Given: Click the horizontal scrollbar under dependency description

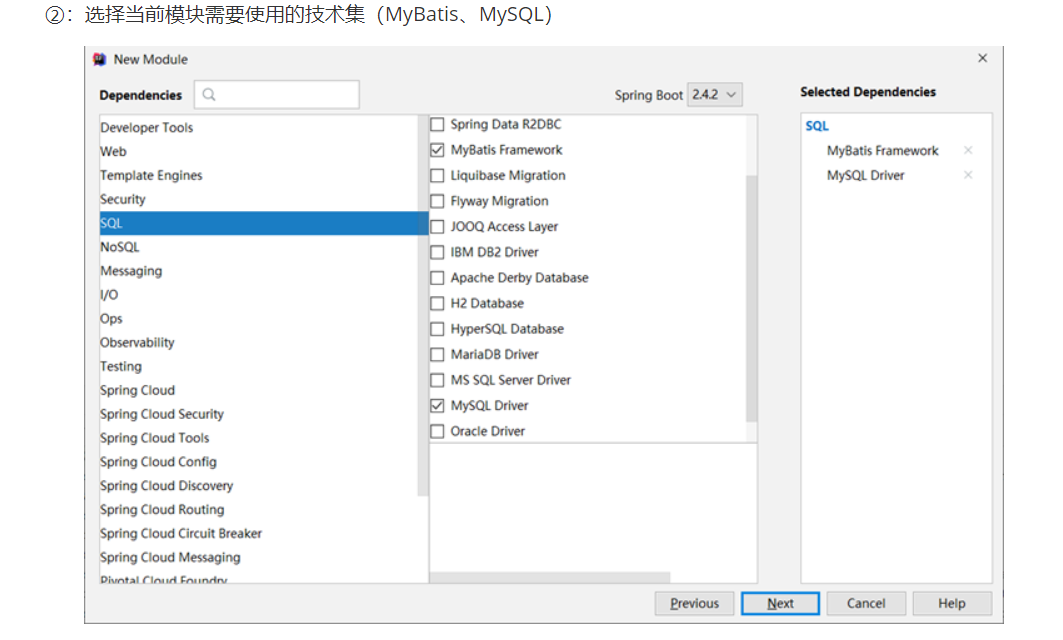Looking at the screenshot, I should (x=550, y=577).
